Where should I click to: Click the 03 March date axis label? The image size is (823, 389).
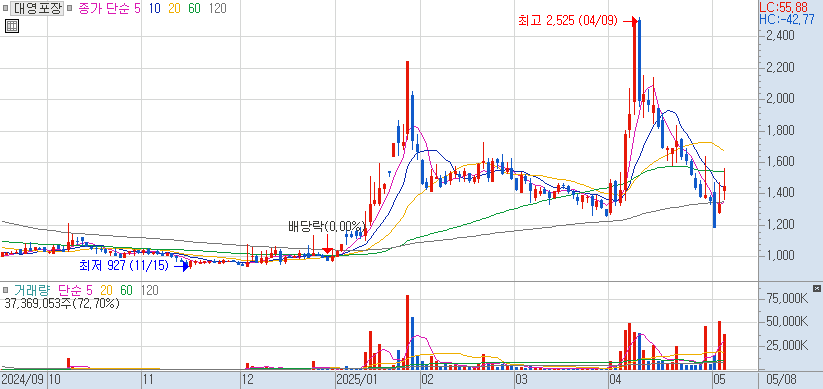tap(521, 380)
